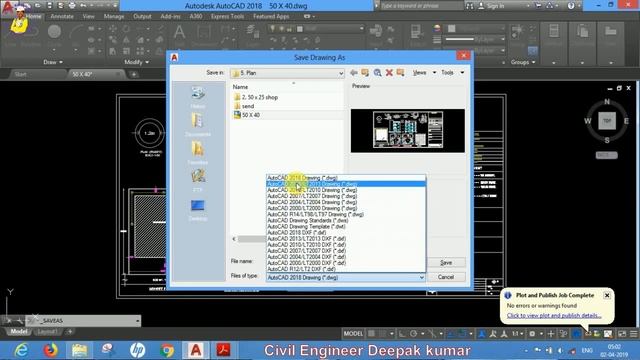Expand the Groups panel dropdown
The width and height of the screenshot is (640, 360).
pyautogui.click(x=523, y=62)
